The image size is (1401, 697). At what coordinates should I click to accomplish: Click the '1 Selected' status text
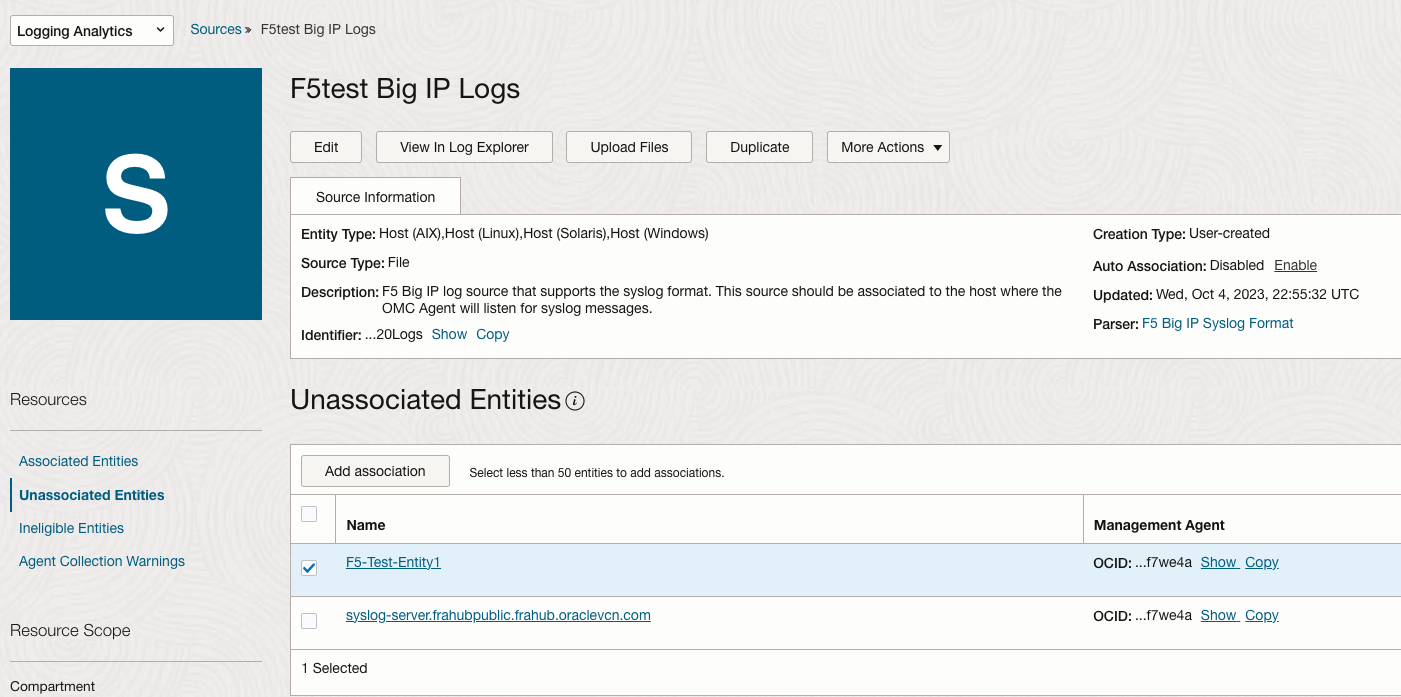(x=334, y=668)
